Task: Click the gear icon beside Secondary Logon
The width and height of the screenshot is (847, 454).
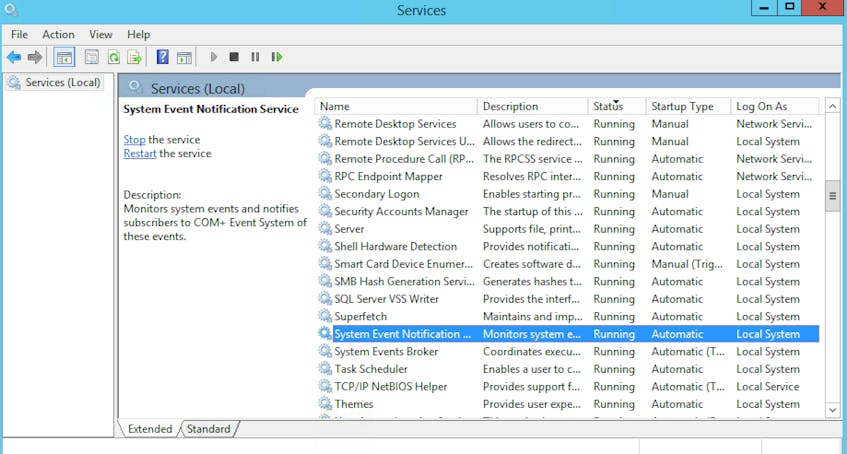Action: click(x=325, y=193)
